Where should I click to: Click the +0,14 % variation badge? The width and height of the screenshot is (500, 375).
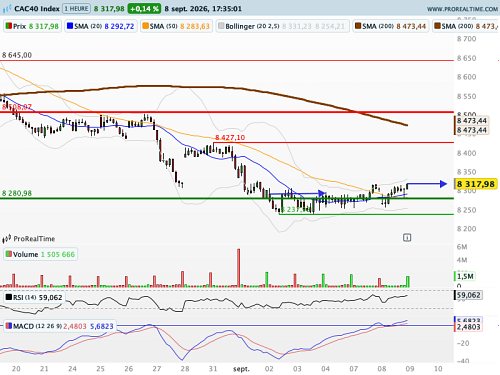144,9
